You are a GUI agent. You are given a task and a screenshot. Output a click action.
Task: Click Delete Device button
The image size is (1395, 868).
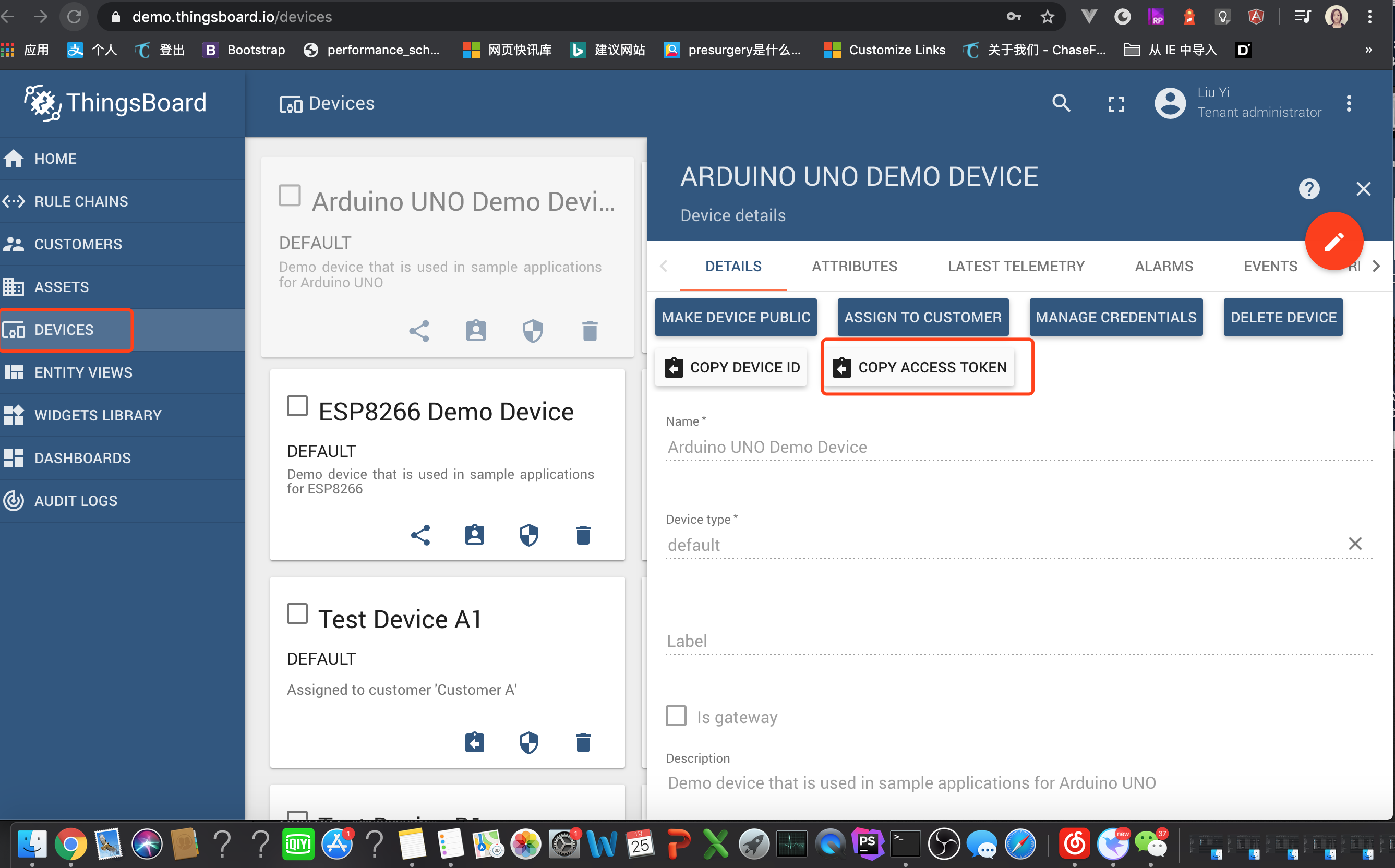point(1283,317)
